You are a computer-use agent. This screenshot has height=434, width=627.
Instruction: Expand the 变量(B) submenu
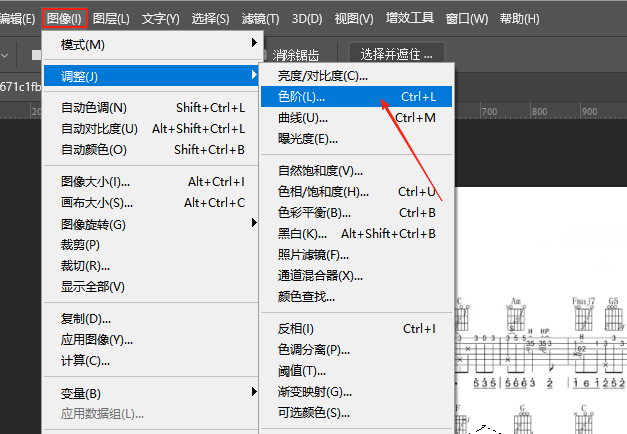click(152, 393)
